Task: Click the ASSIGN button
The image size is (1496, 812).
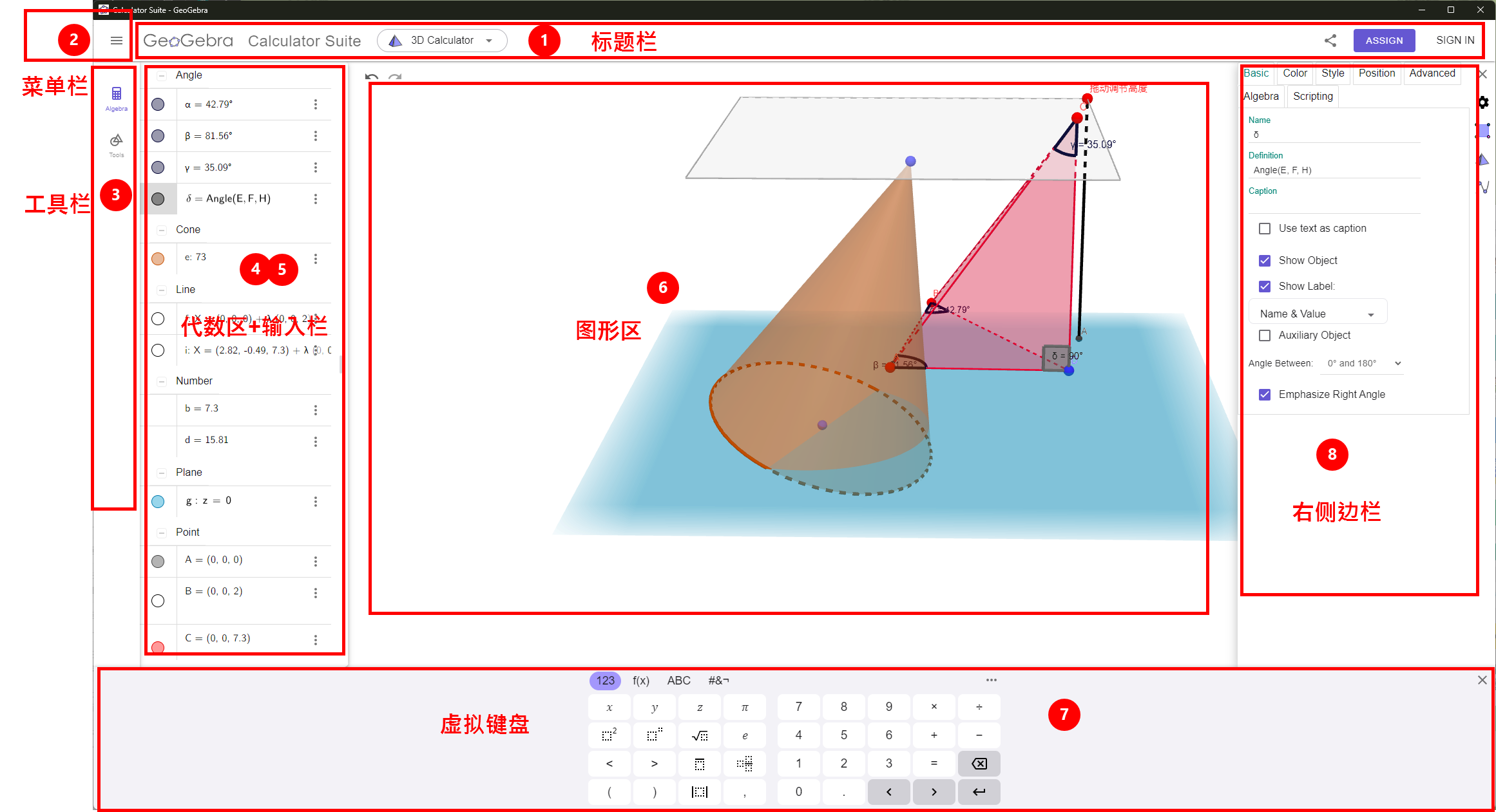Action: point(1383,40)
